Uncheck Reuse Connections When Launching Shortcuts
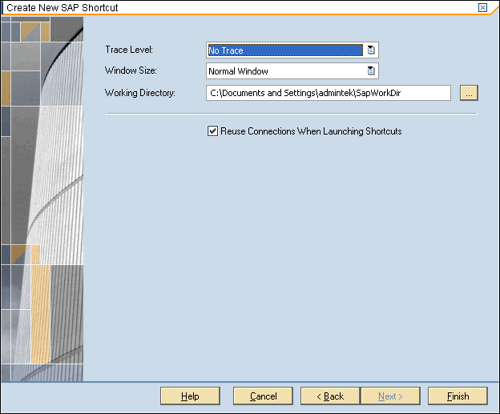Screen dimensions: 500x414 click(x=212, y=131)
